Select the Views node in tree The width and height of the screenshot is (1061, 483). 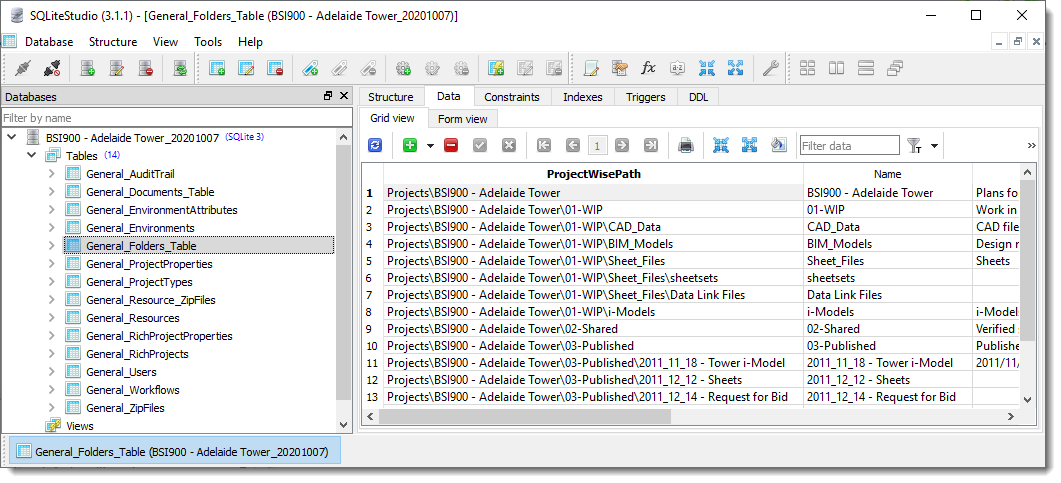point(80,426)
